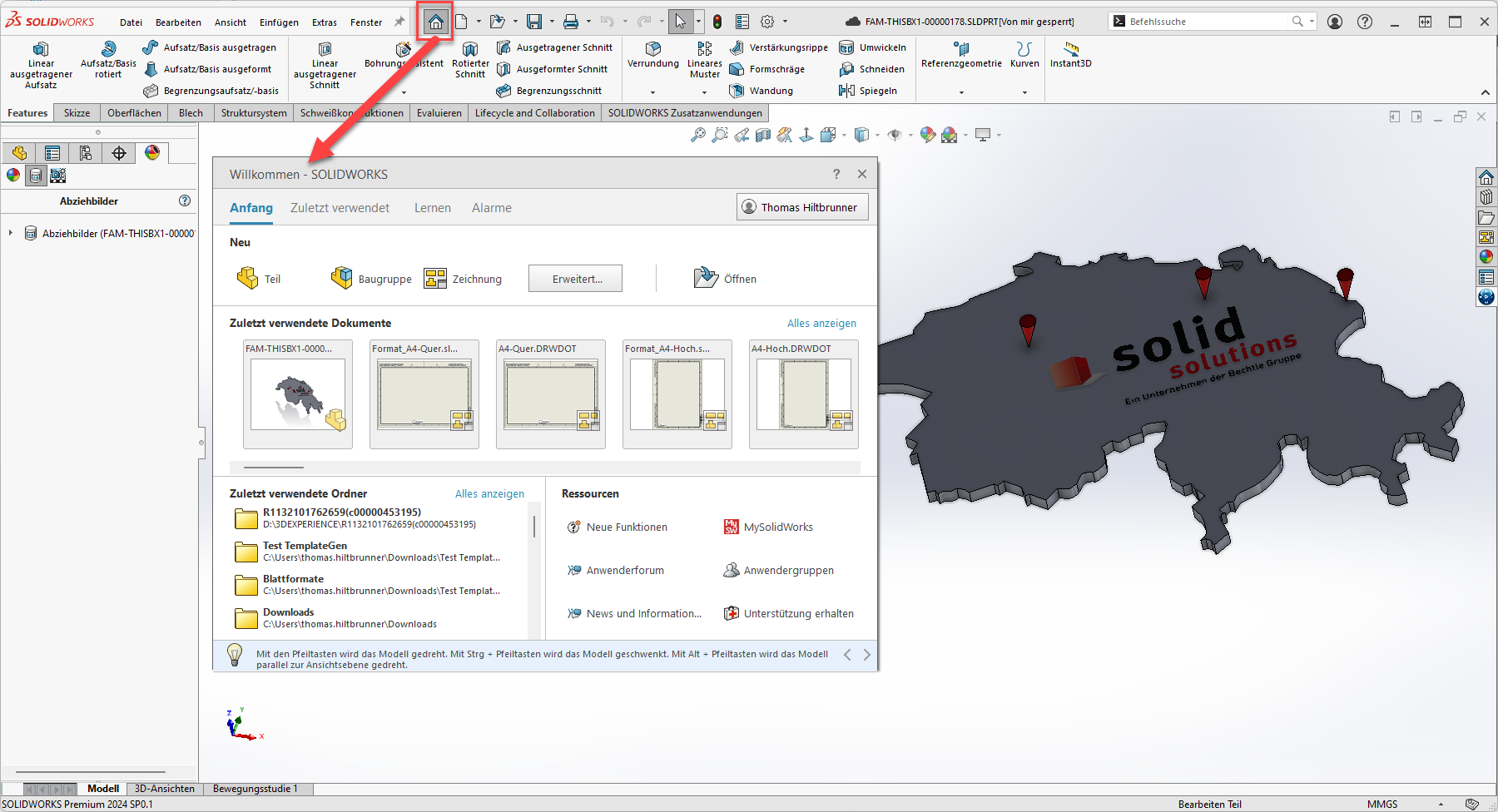The height and width of the screenshot is (812, 1498).
Task: Toggle the pin next to Fenster menu
Action: click(399, 22)
